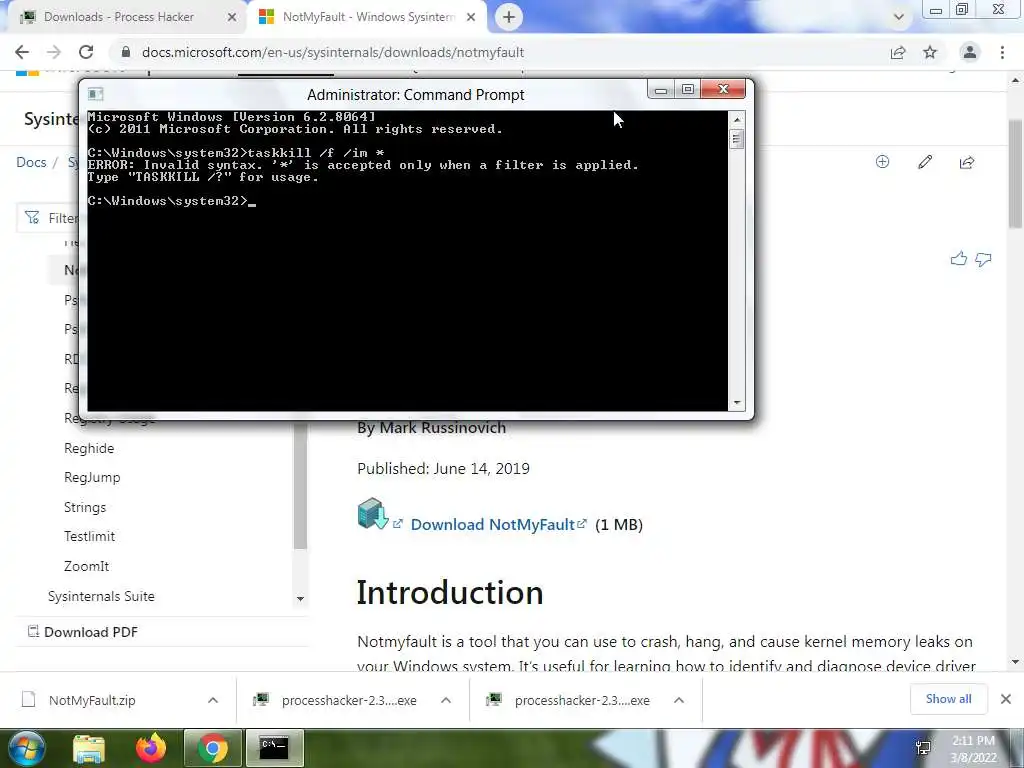Switch to Command Prompt taskbar icon
Image resolution: width=1024 pixels, height=768 pixels.
pyautogui.click(x=274, y=748)
